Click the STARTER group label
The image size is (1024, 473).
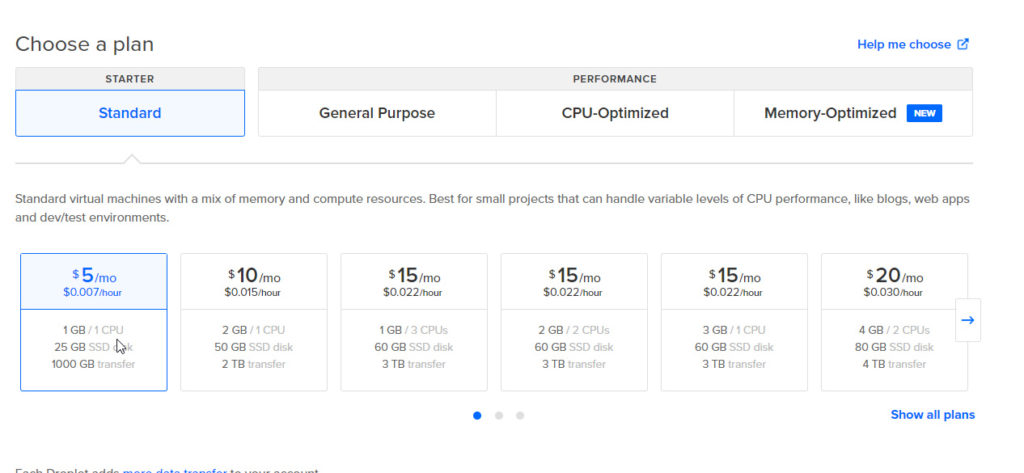(130, 79)
